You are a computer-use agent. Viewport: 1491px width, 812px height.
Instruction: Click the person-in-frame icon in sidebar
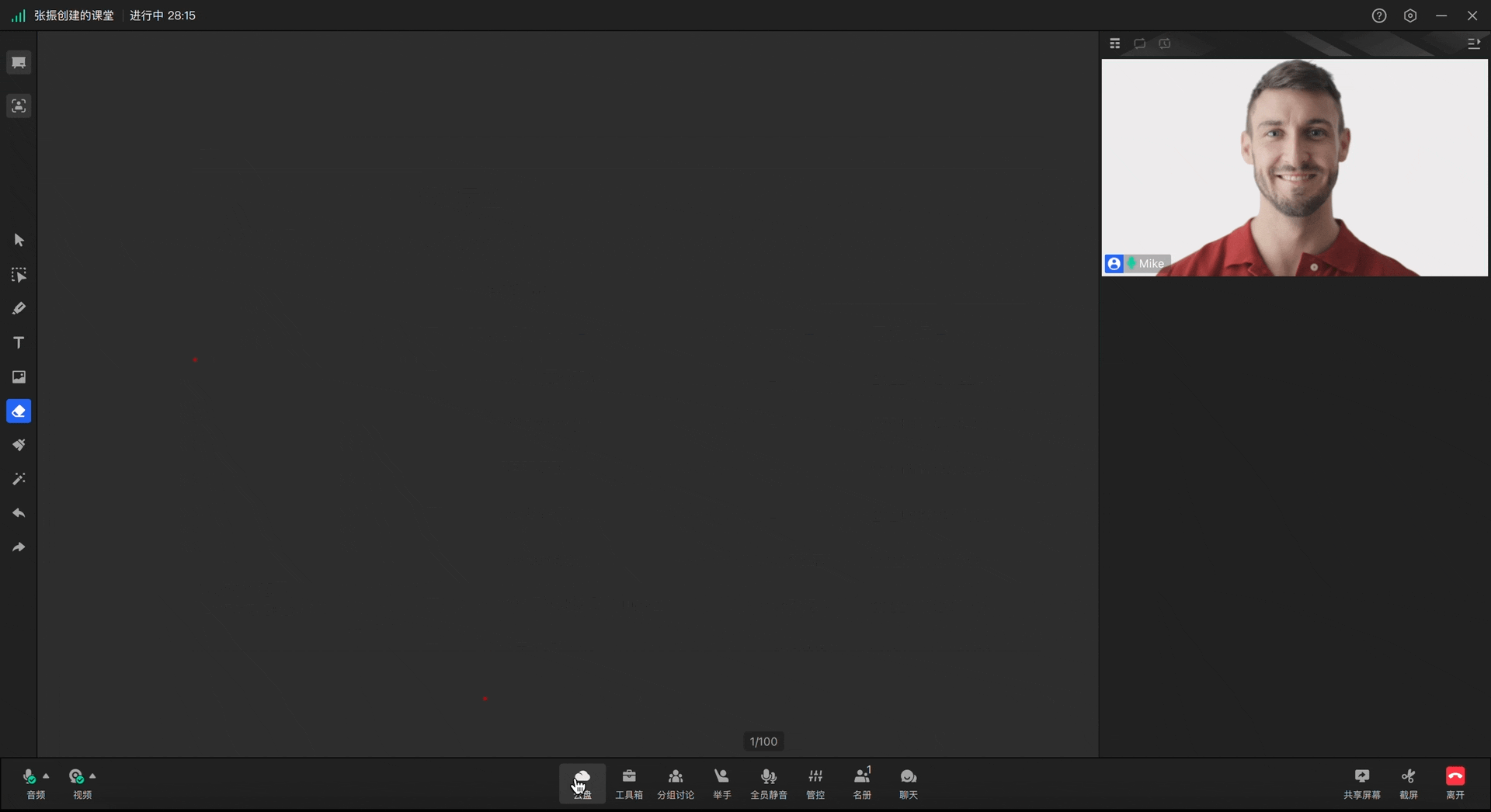point(19,106)
